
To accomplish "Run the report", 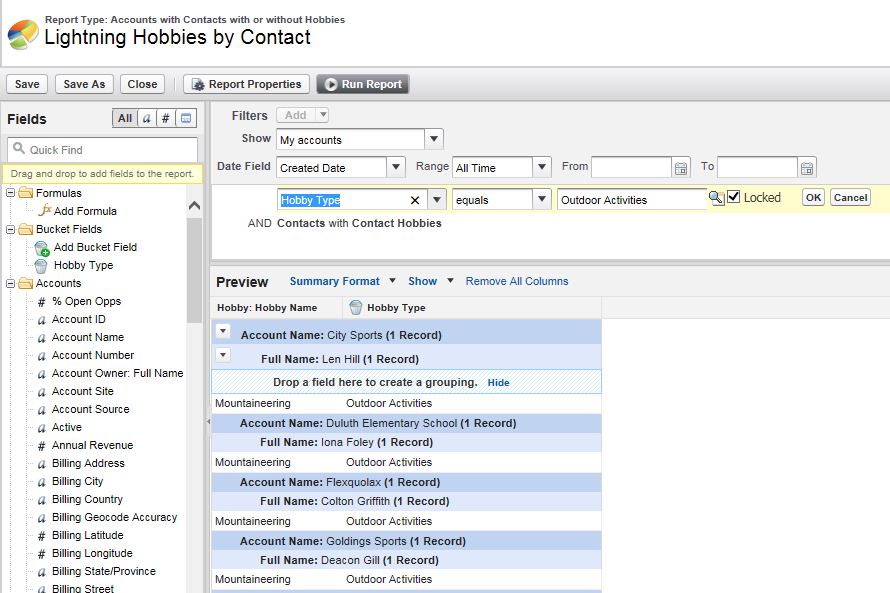I will pyautogui.click(x=363, y=84).
